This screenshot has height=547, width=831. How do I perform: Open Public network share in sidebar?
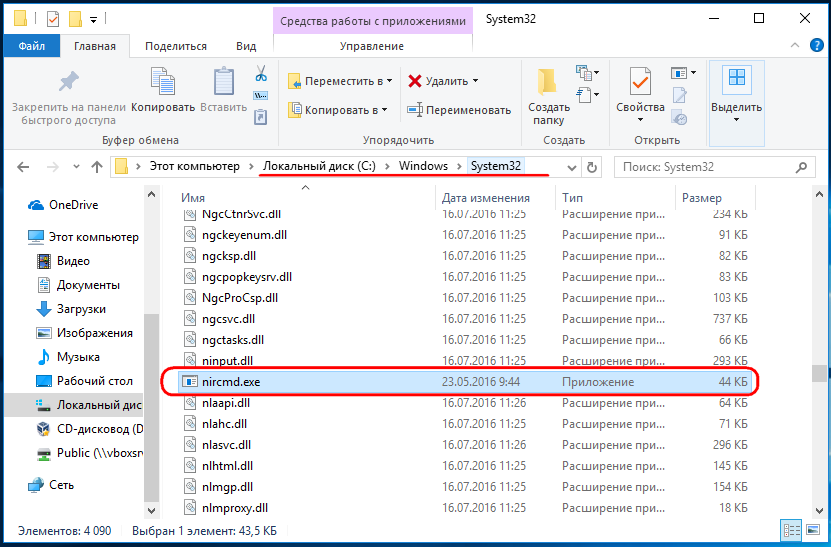90,453
